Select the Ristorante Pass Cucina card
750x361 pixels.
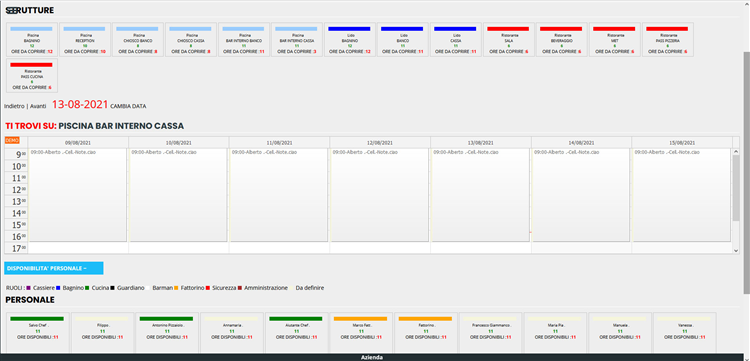coord(32,76)
